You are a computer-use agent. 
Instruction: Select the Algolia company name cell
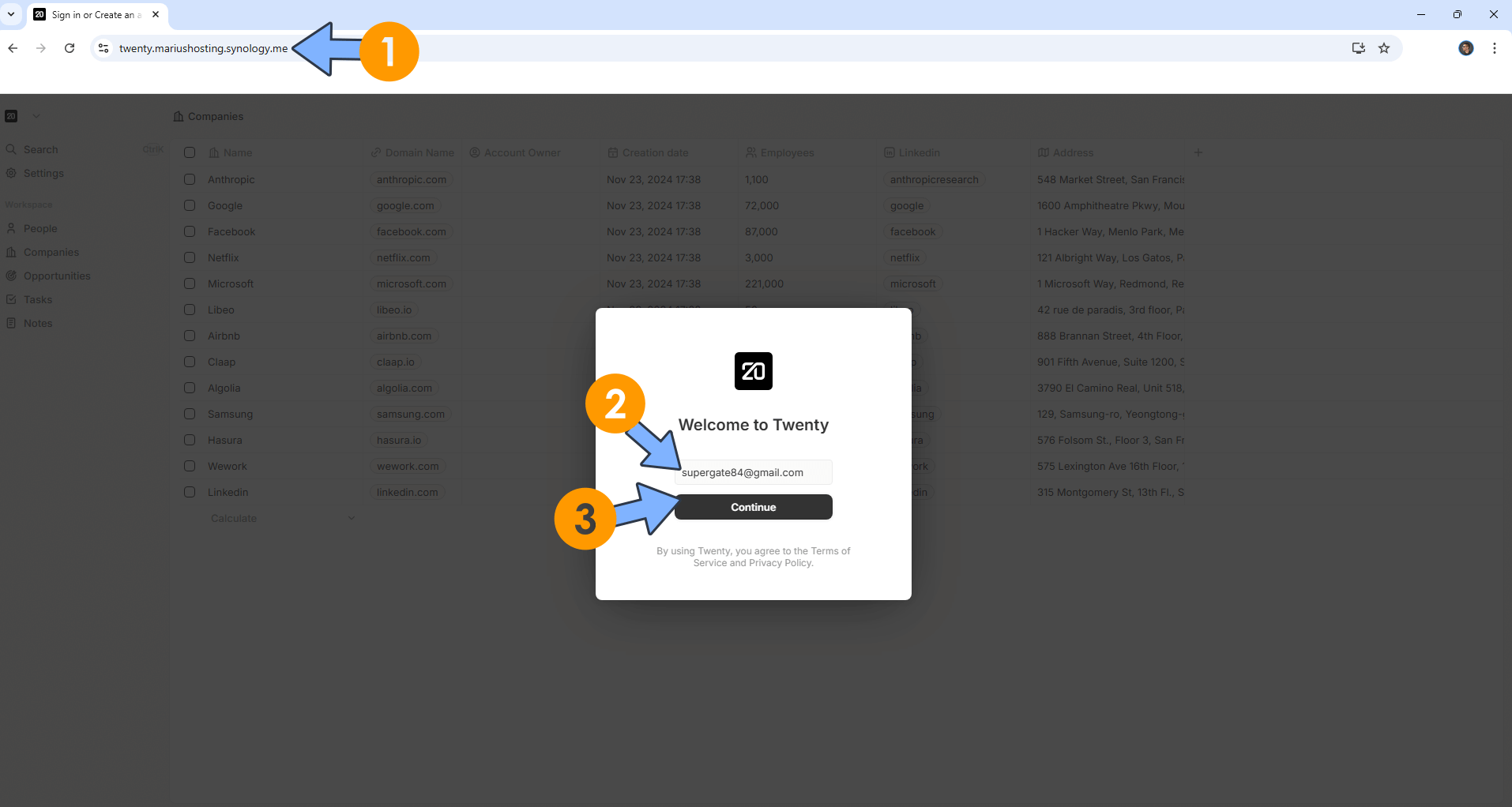coord(224,388)
